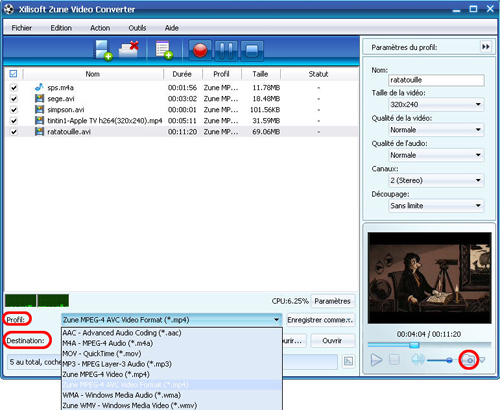This screenshot has width=500, height=410.
Task: Click the add profile list icon
Action: (x=164, y=50)
